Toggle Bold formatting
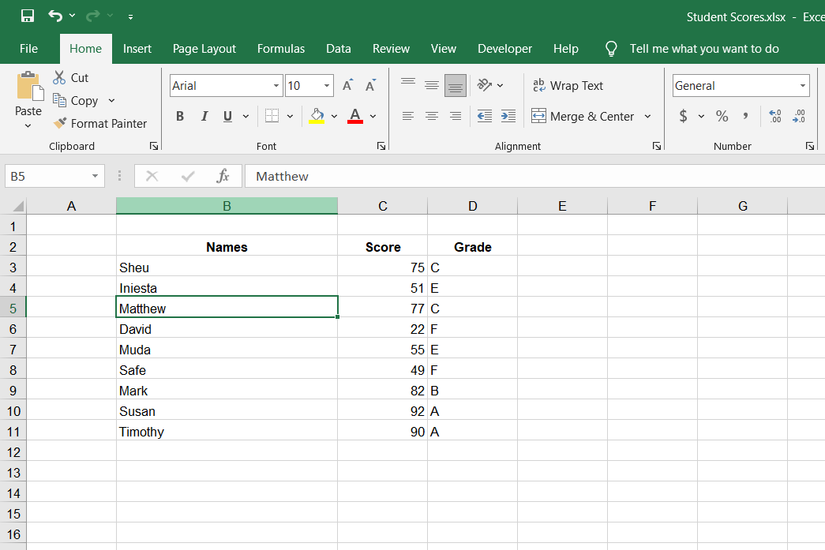This screenshot has width=825, height=550. click(180, 116)
